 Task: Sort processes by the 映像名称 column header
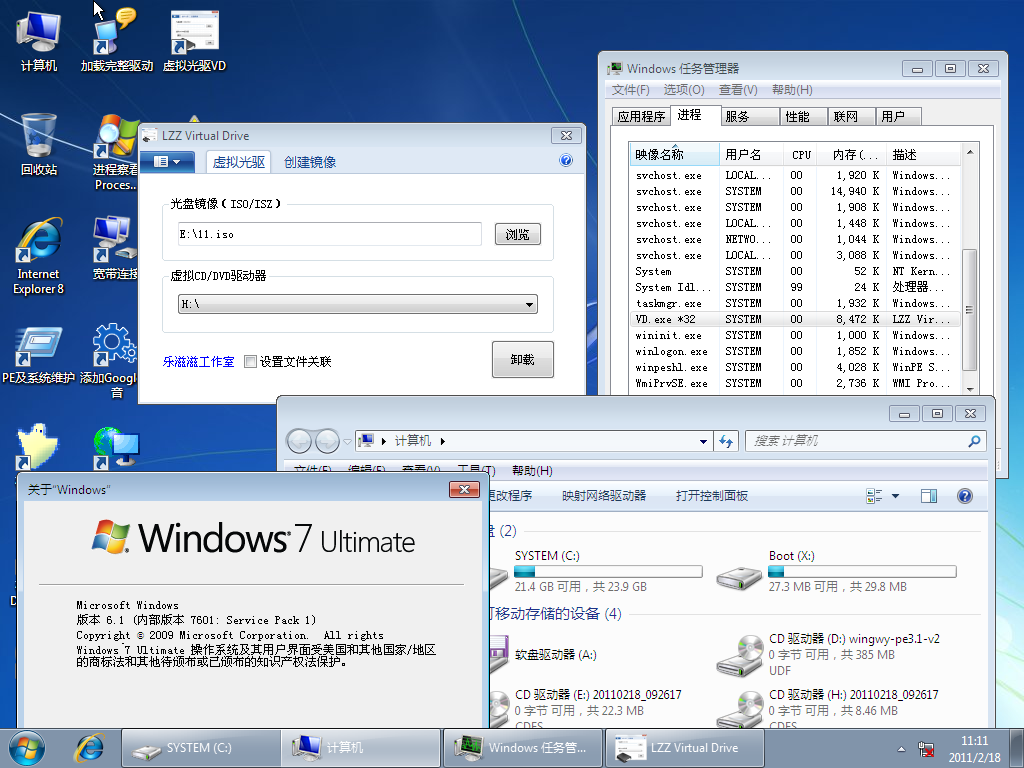(674, 155)
